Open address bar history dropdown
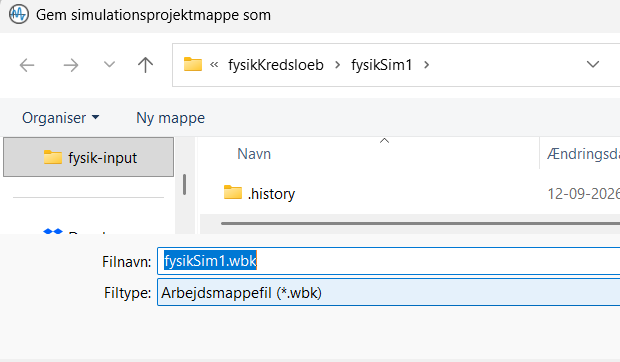The width and height of the screenshot is (620, 362). click(593, 64)
